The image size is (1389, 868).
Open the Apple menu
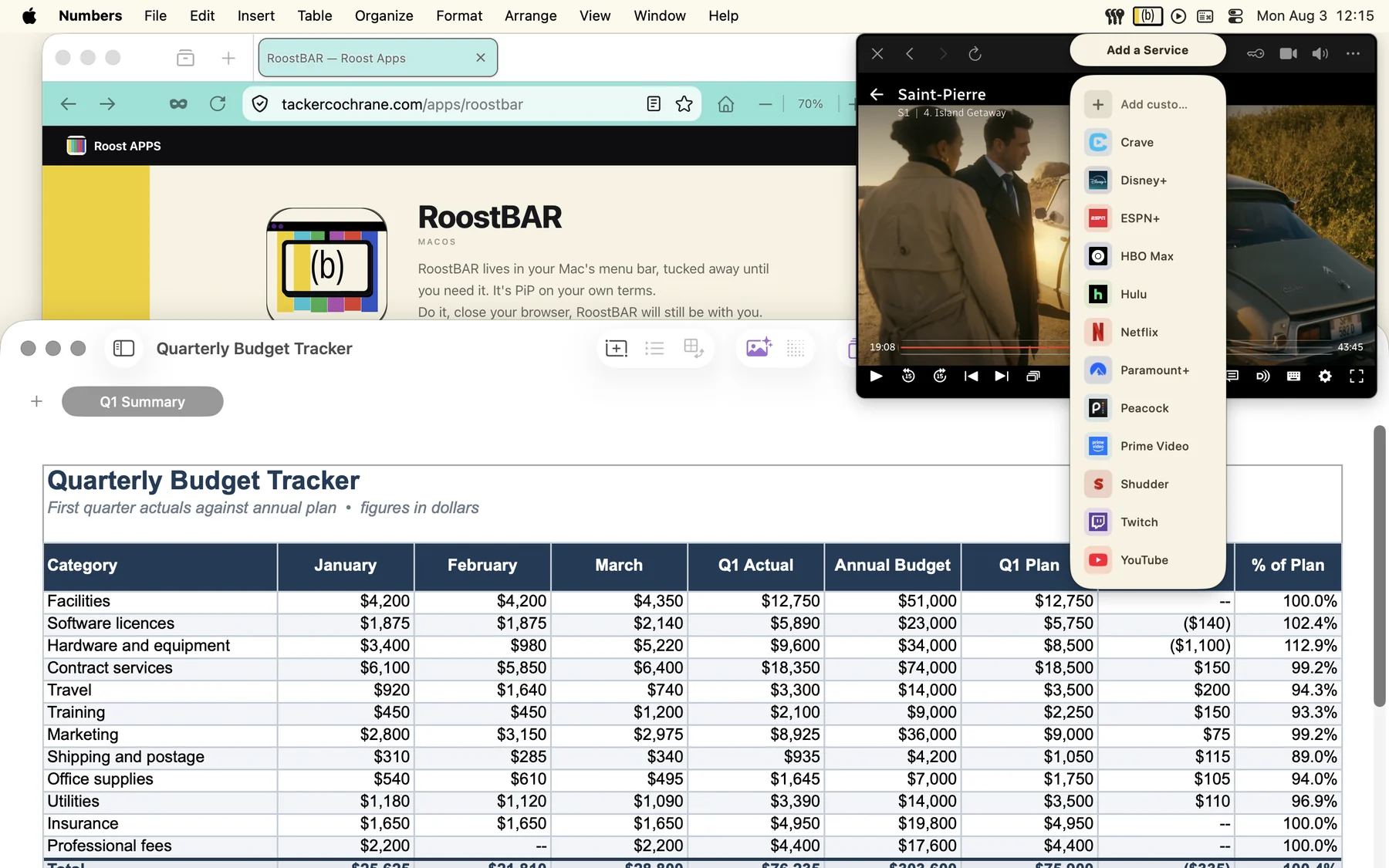[29, 15]
